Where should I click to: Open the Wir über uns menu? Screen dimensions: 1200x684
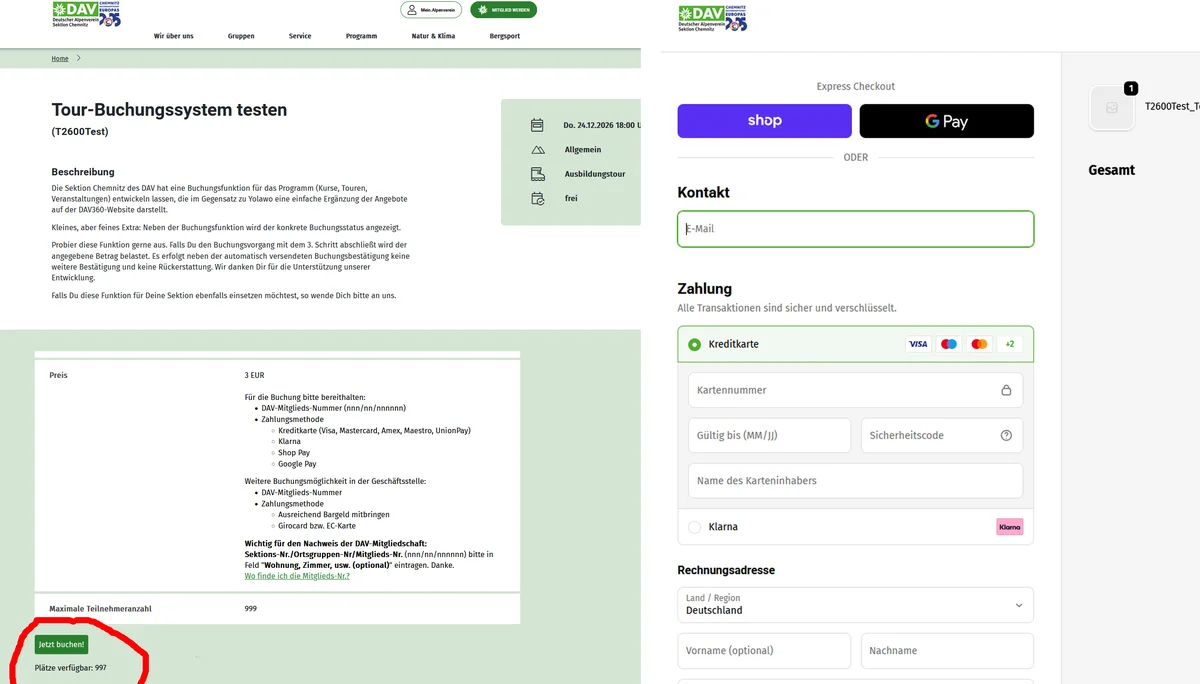point(173,36)
